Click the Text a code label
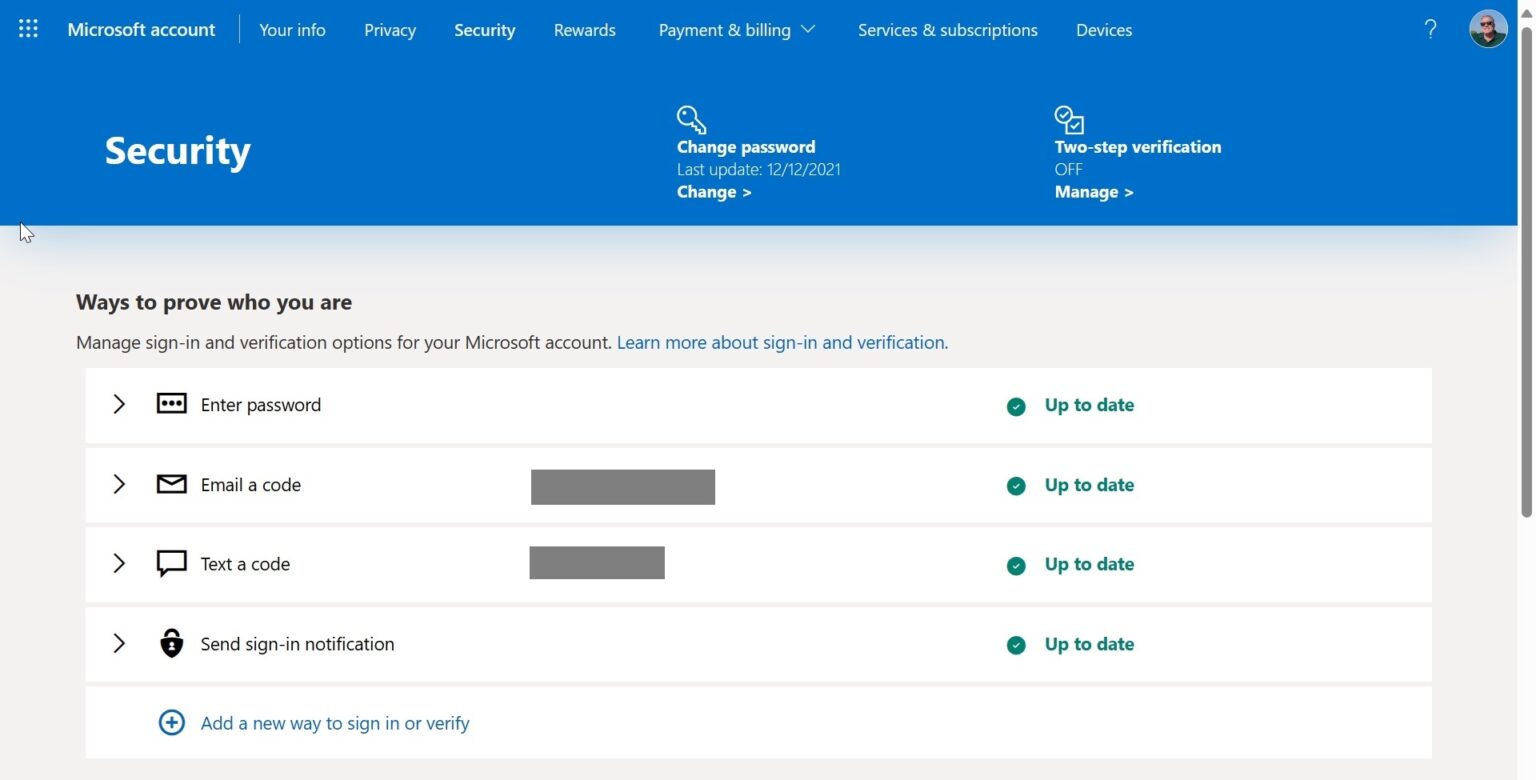Viewport: 1536px width, 780px height. pyautogui.click(x=245, y=564)
